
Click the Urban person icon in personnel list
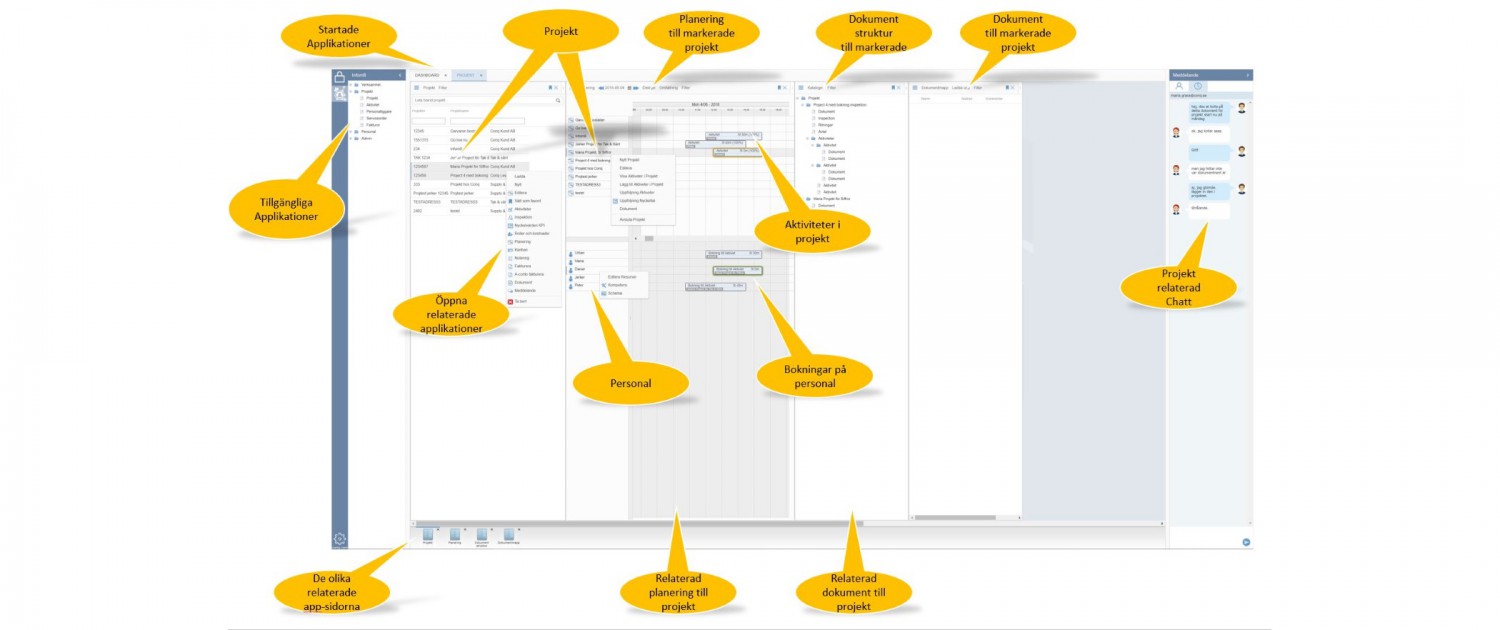pos(571,253)
